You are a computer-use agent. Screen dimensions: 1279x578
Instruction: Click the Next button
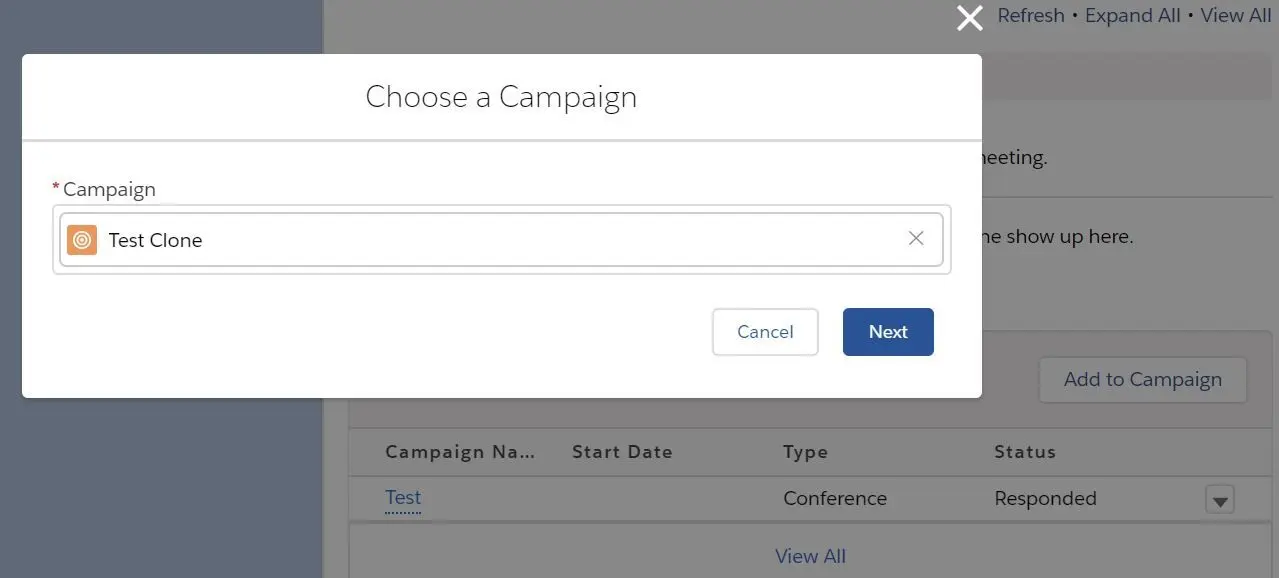point(888,332)
